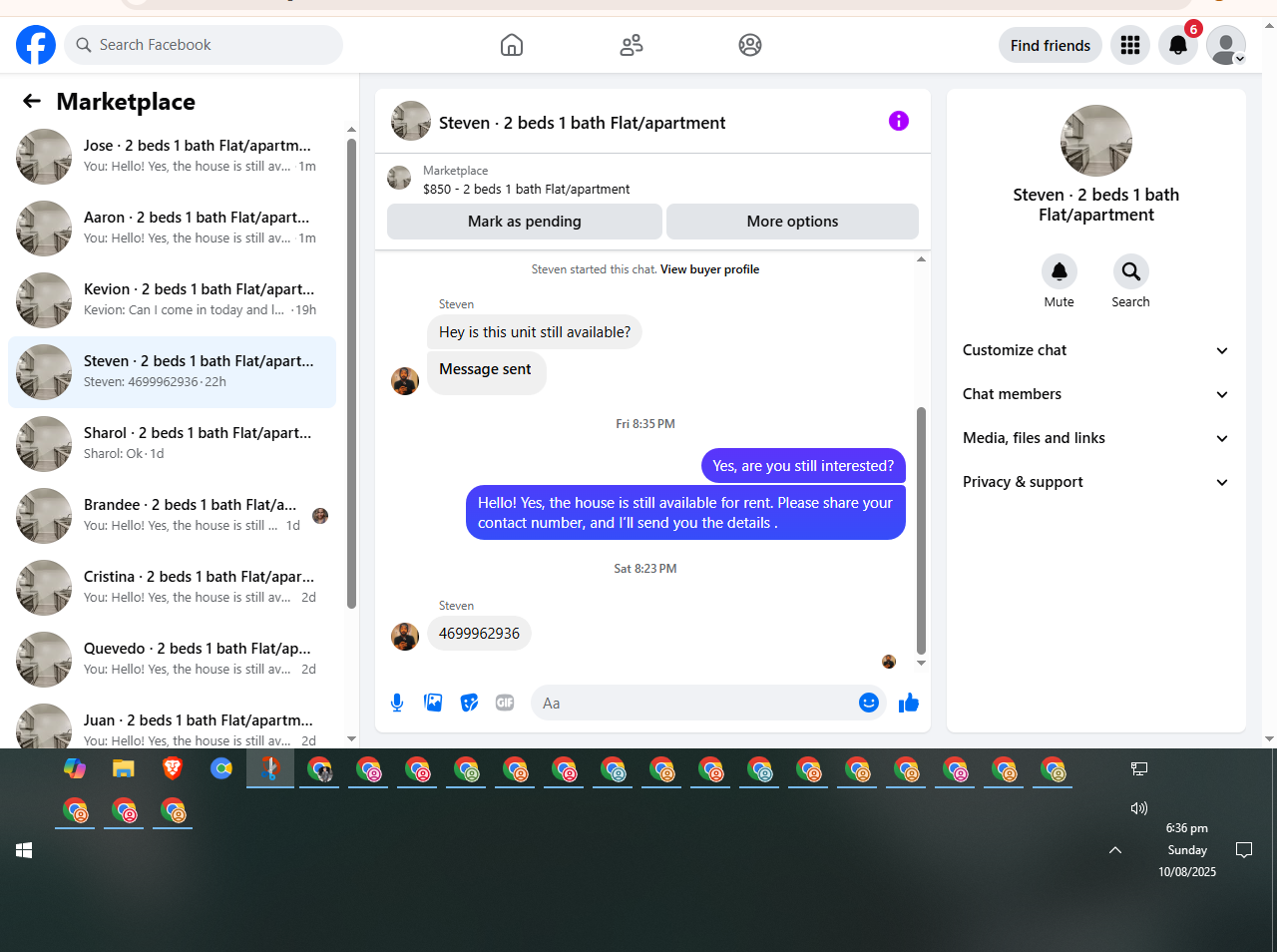Click the large listing photo in right panel
Viewport: 1277px width, 952px height.
1096,141
